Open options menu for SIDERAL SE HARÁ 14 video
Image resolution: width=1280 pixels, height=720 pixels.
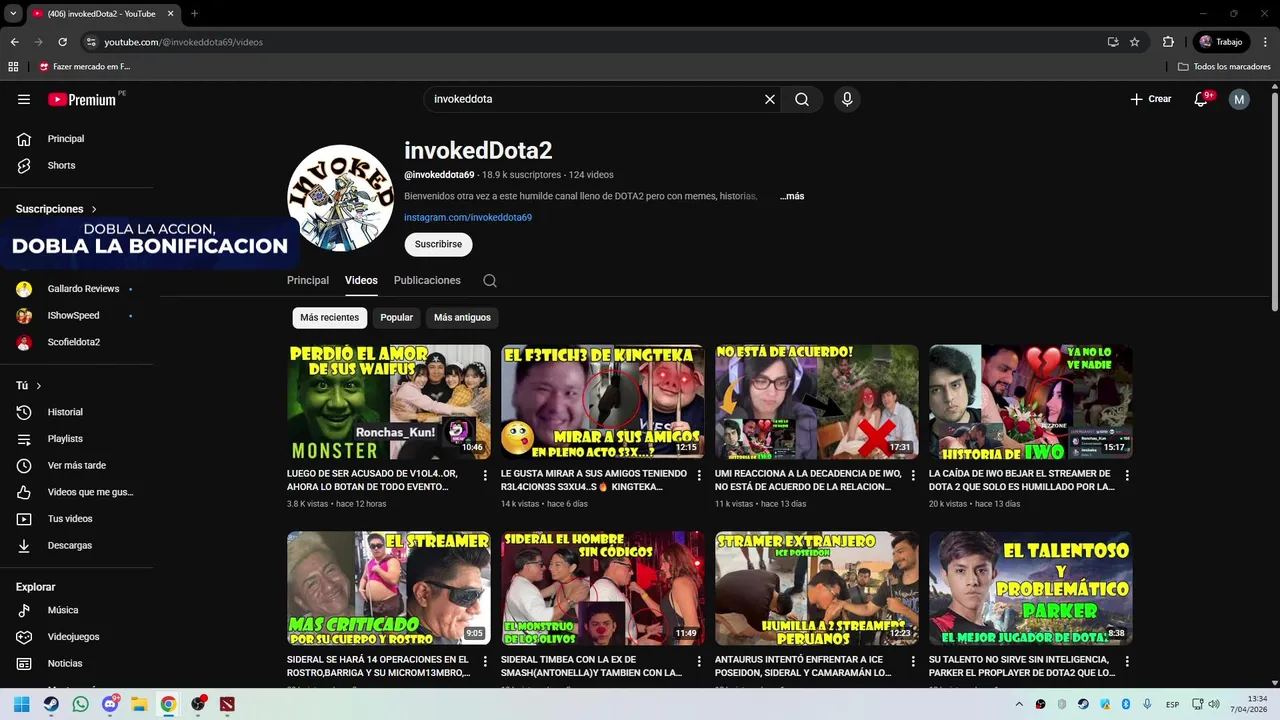485,662
